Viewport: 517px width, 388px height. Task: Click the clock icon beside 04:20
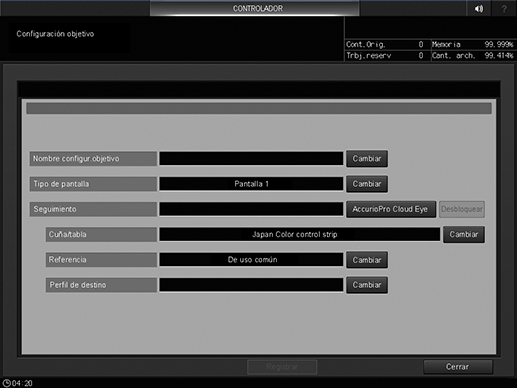(x=6, y=383)
